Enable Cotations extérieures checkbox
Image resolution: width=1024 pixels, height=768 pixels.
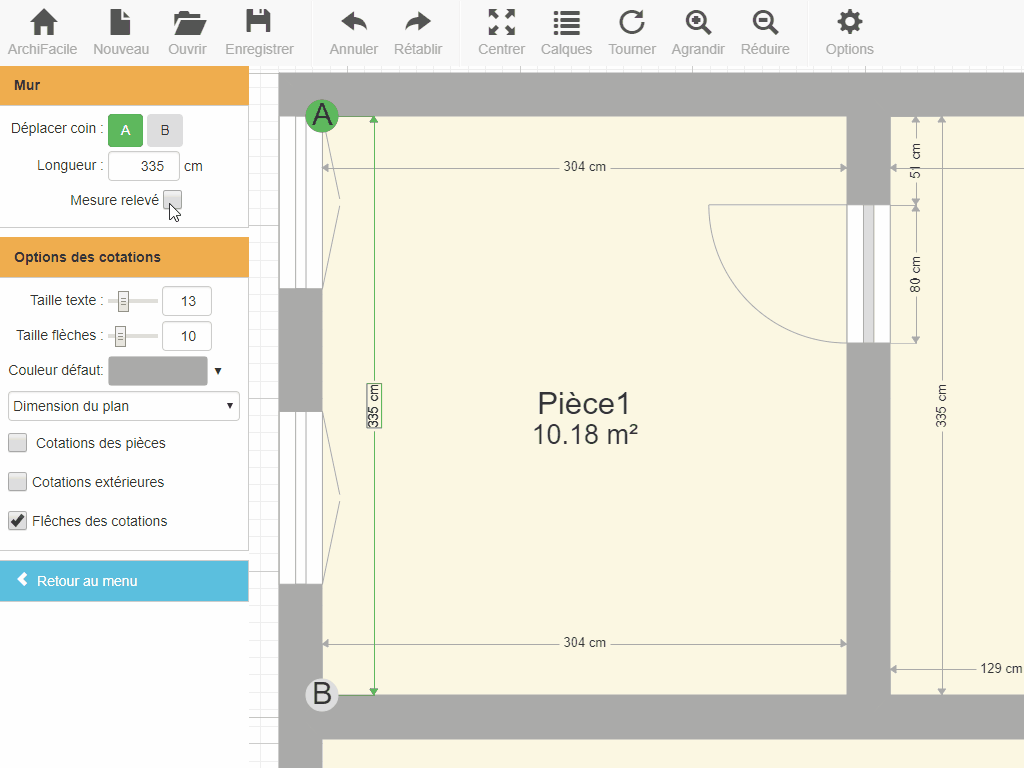[18, 482]
